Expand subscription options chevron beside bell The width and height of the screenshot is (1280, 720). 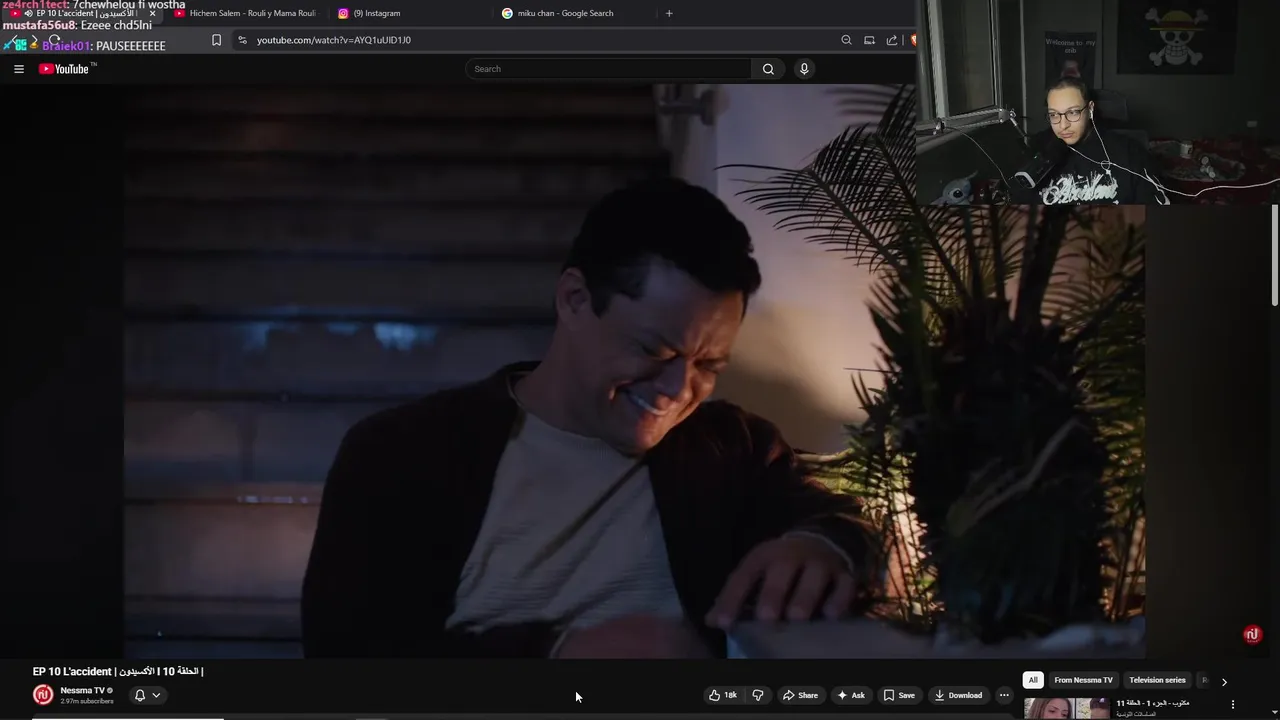[x=156, y=695]
